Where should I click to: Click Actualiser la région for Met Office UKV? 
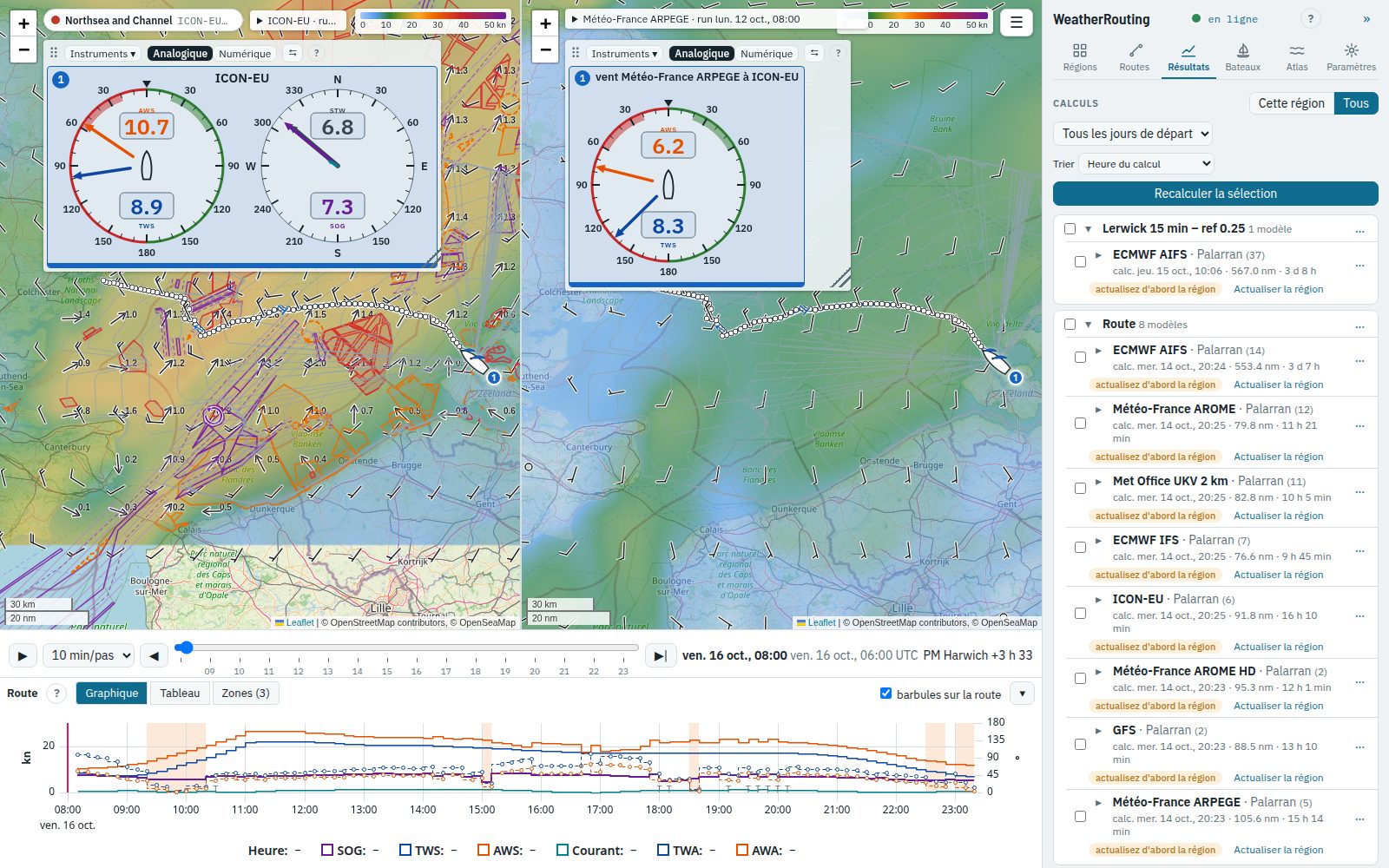click(1278, 516)
